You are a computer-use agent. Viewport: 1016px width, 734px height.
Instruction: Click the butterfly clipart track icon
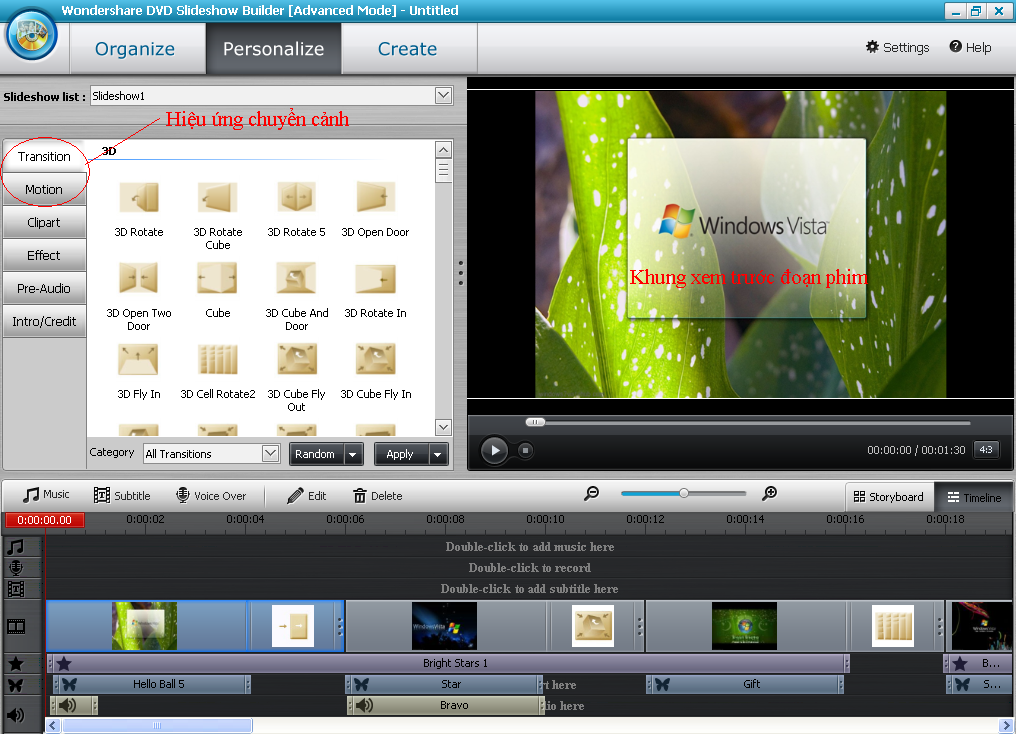coord(16,685)
